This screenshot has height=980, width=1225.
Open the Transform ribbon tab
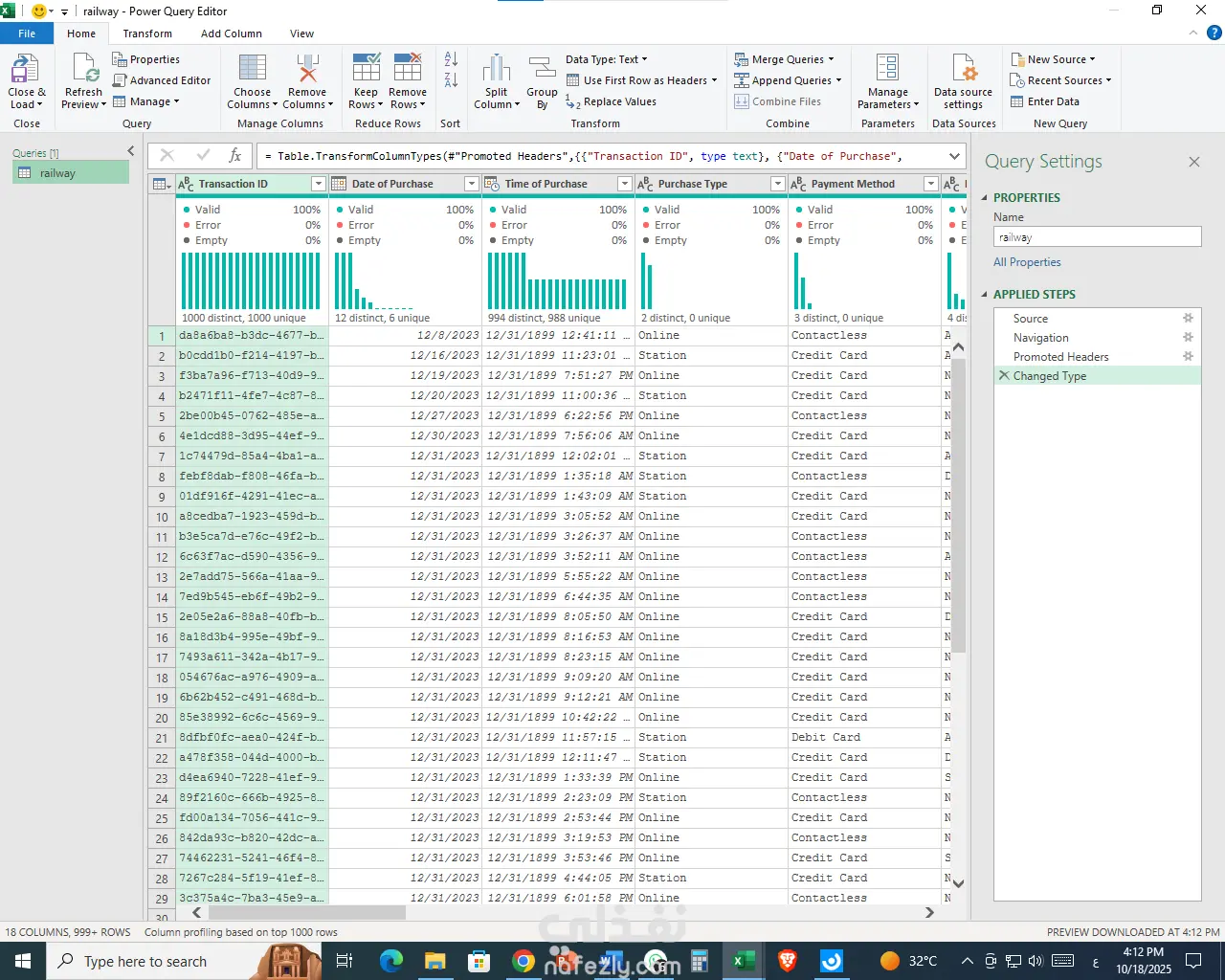(x=147, y=33)
